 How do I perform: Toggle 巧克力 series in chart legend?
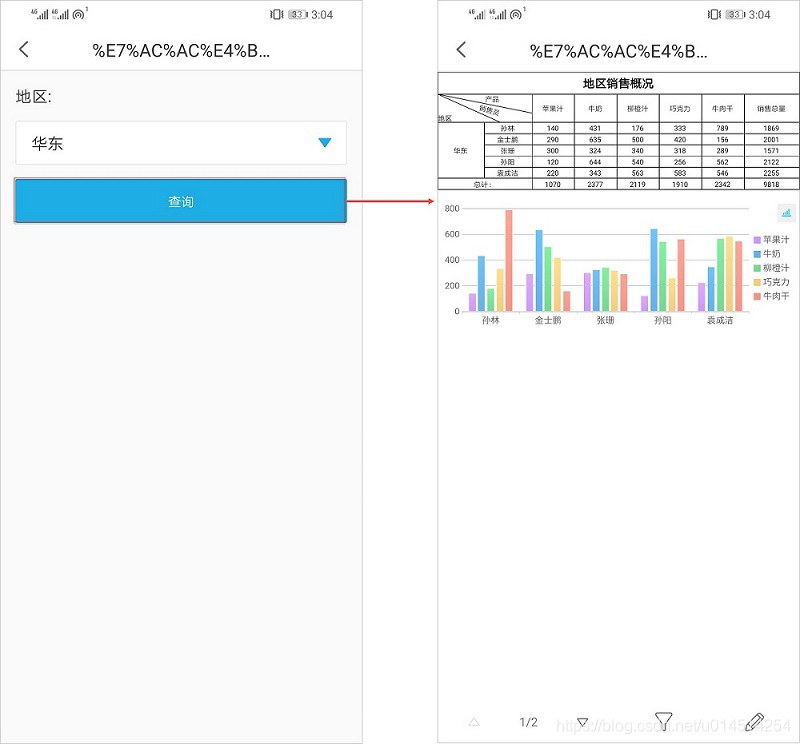click(771, 282)
